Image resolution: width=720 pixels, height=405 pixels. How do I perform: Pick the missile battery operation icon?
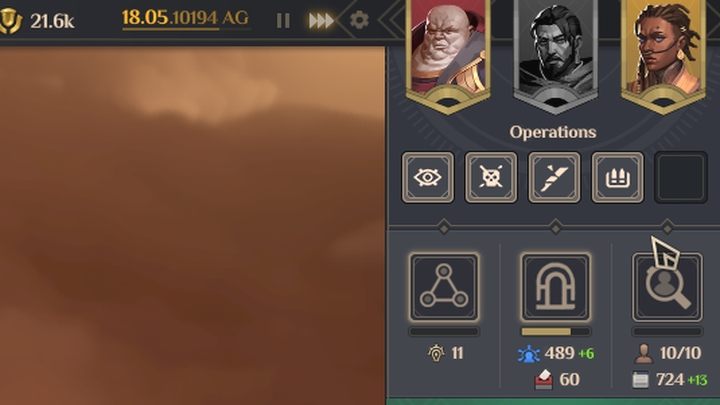coord(618,178)
